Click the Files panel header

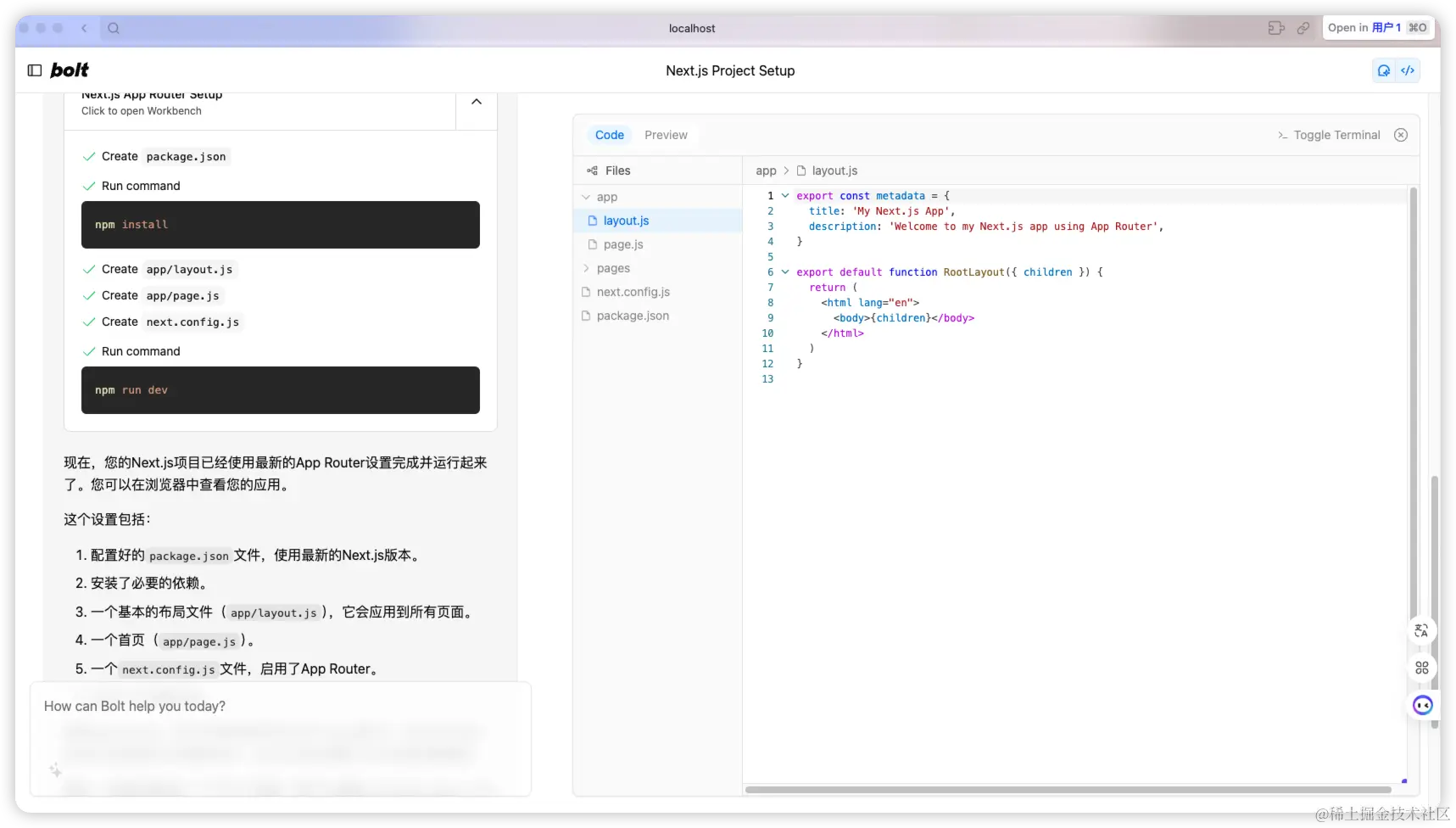pos(658,171)
